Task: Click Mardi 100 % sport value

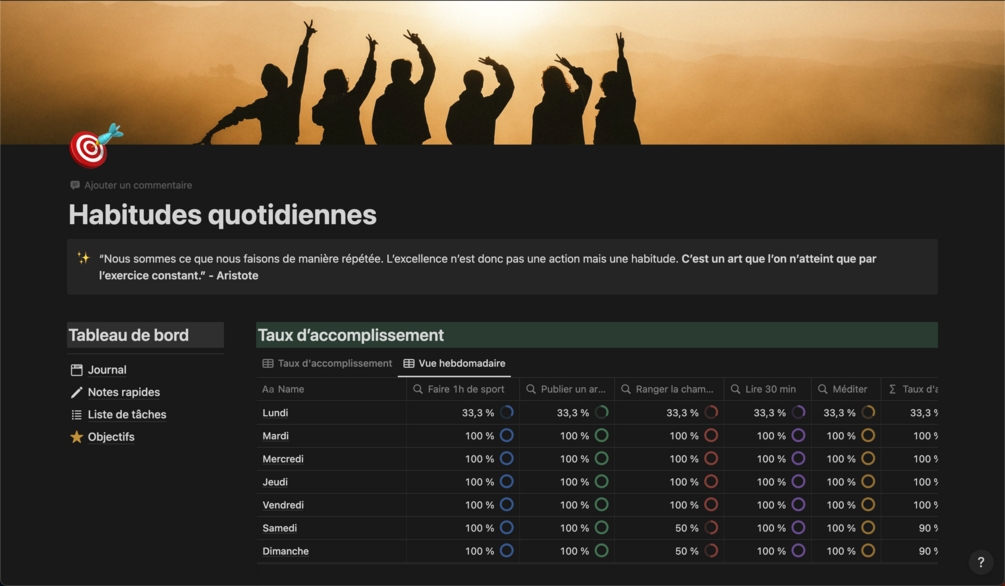Action: tap(479, 436)
